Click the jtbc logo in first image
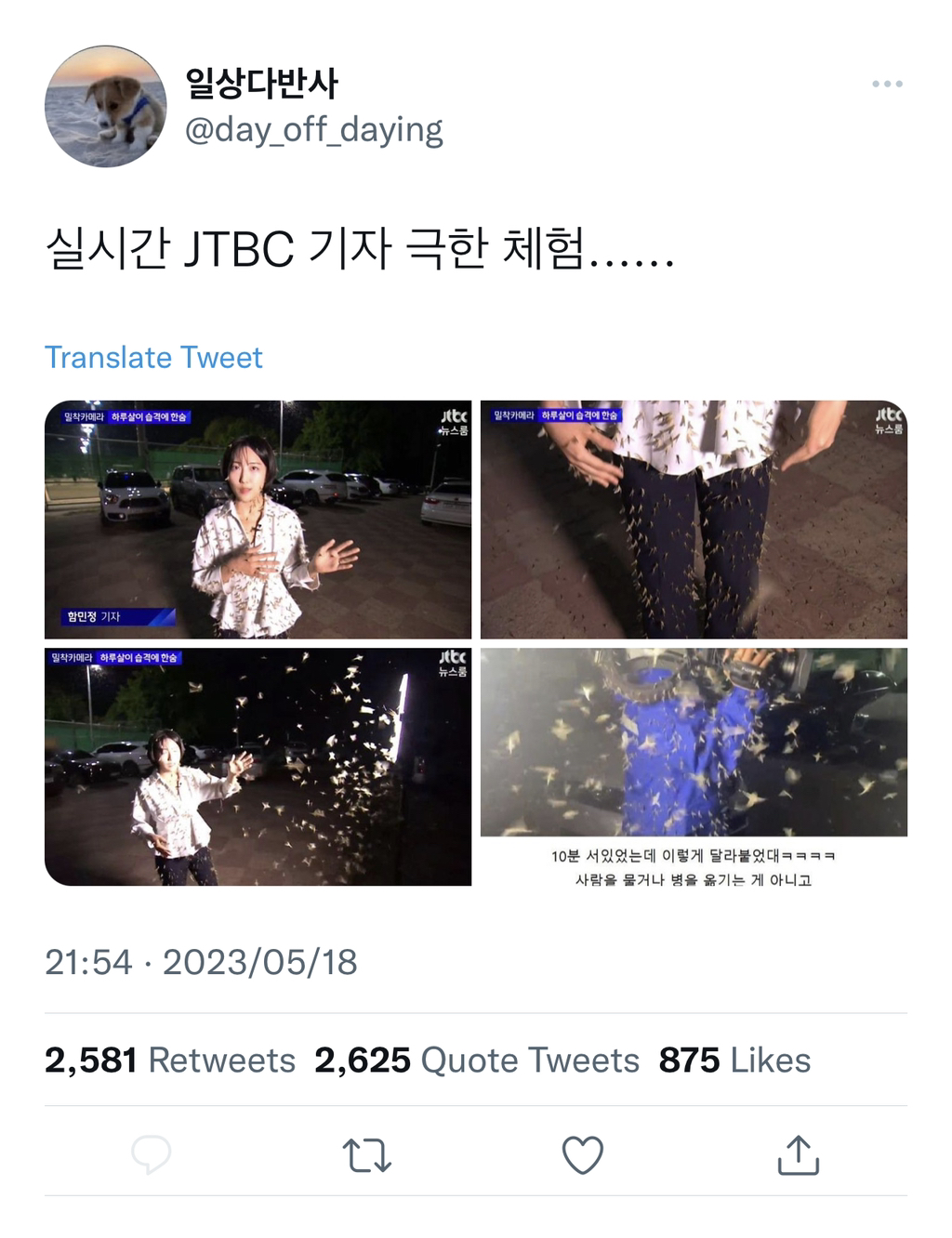952x1238 pixels. click(x=454, y=421)
